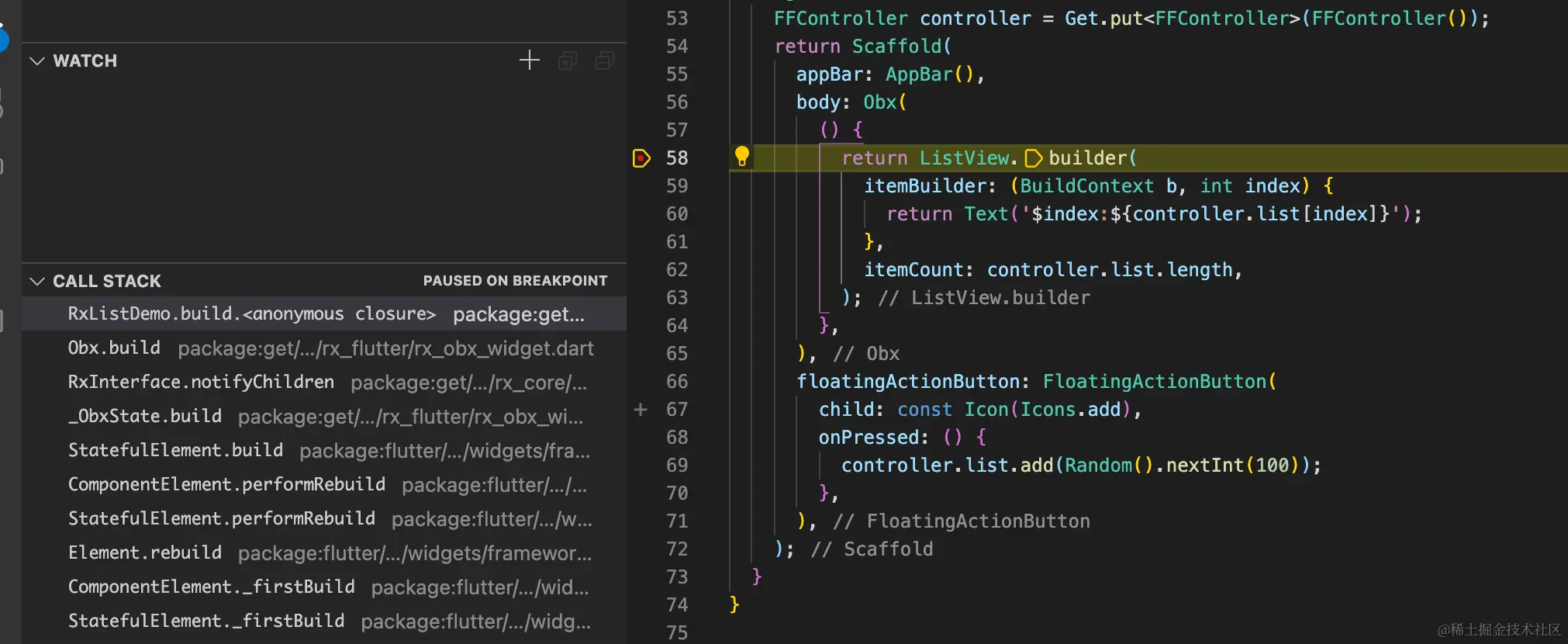Select the Obx.build stack frame
1568x644 pixels.
324,348
